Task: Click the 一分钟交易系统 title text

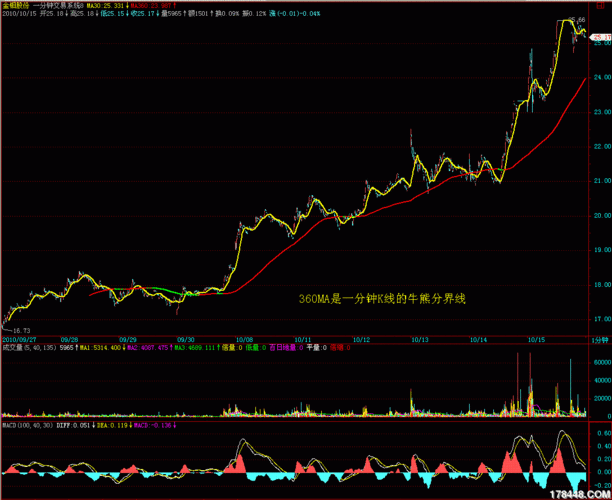Action: pyautogui.click(x=58, y=6)
